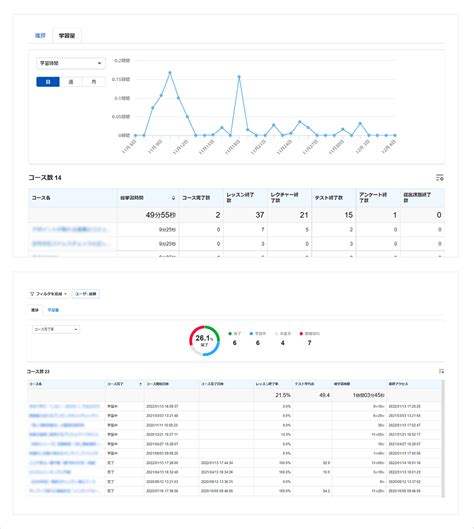This screenshot has width=474, height=529.
Task: Expand the フィルタを追加 dropdown
Action: (x=49, y=294)
